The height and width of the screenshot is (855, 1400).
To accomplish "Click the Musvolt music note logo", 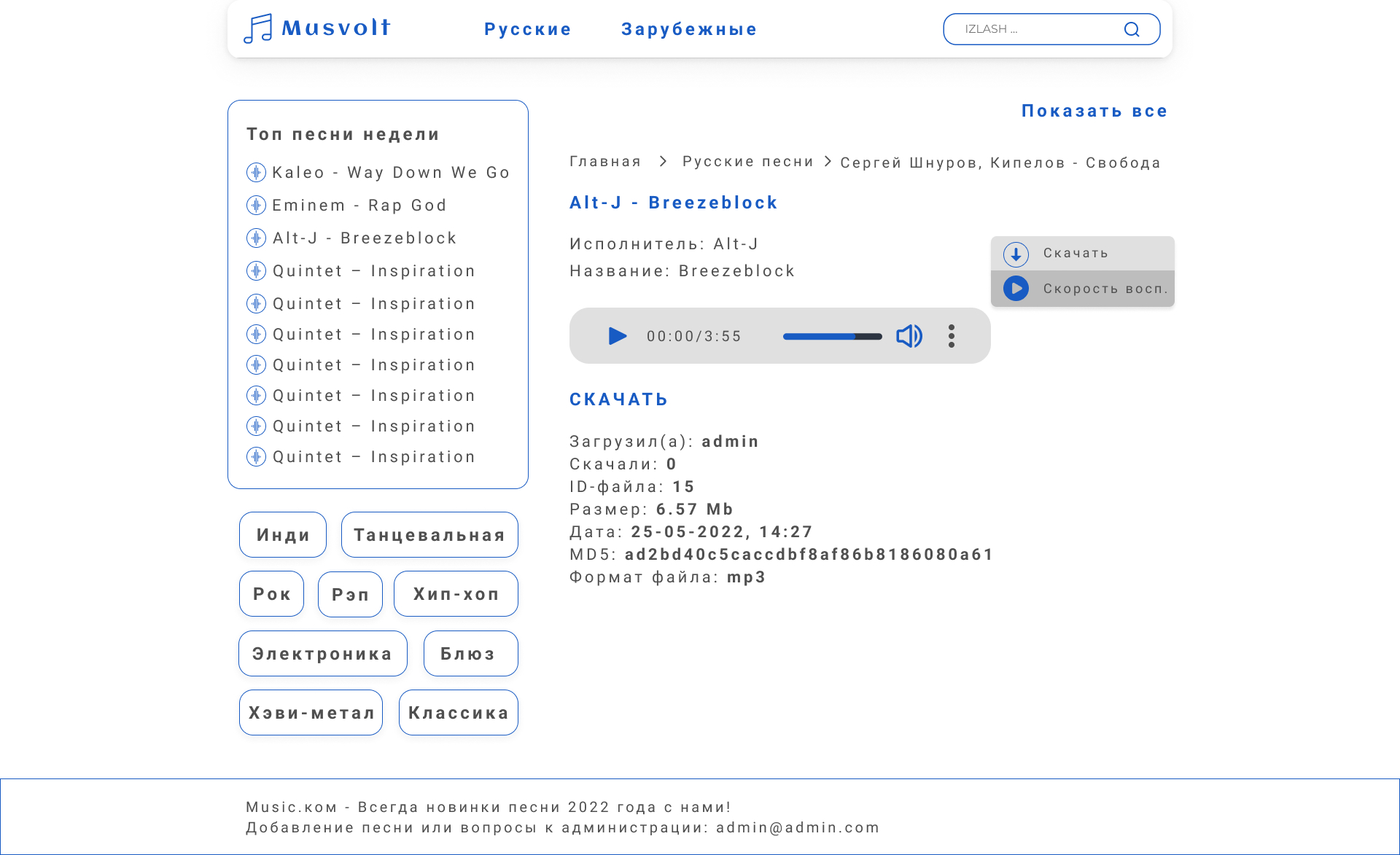I will 258,29.
